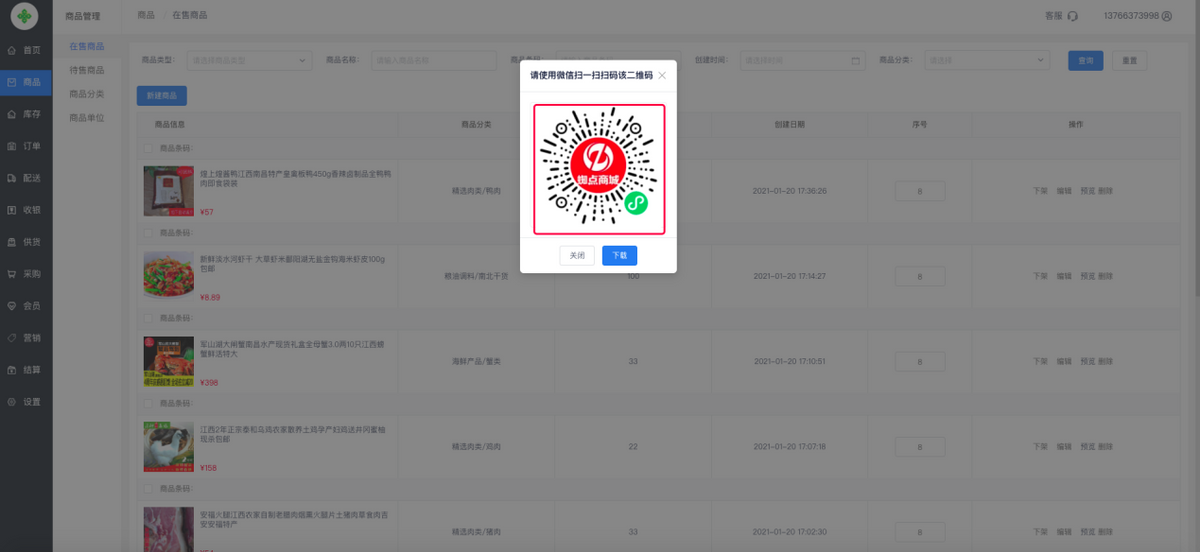The width and height of the screenshot is (1200, 552).
Task: Click the user avatar icon beside 13766373998
Action: point(1167,16)
